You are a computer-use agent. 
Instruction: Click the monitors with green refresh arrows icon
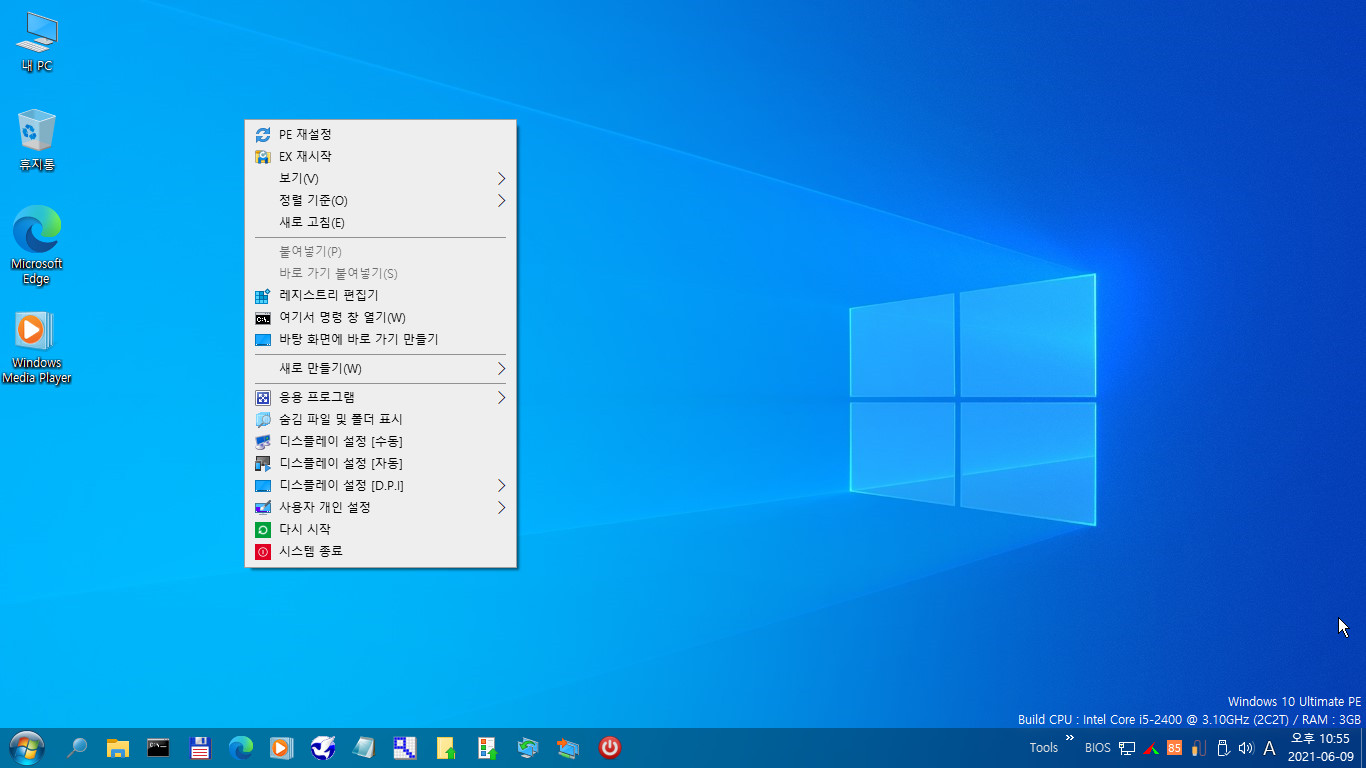click(528, 747)
